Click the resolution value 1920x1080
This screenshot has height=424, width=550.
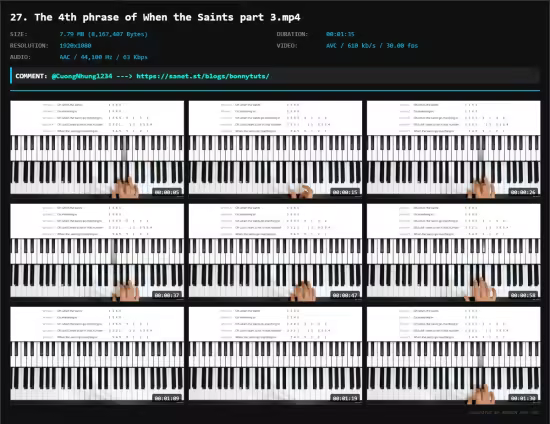75,46
